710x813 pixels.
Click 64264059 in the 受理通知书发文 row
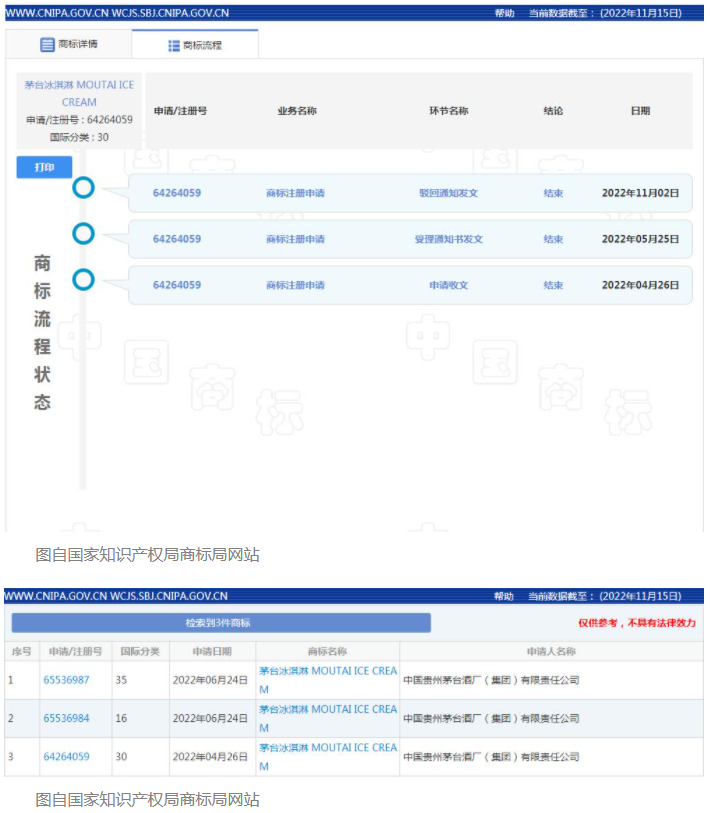pyautogui.click(x=177, y=239)
